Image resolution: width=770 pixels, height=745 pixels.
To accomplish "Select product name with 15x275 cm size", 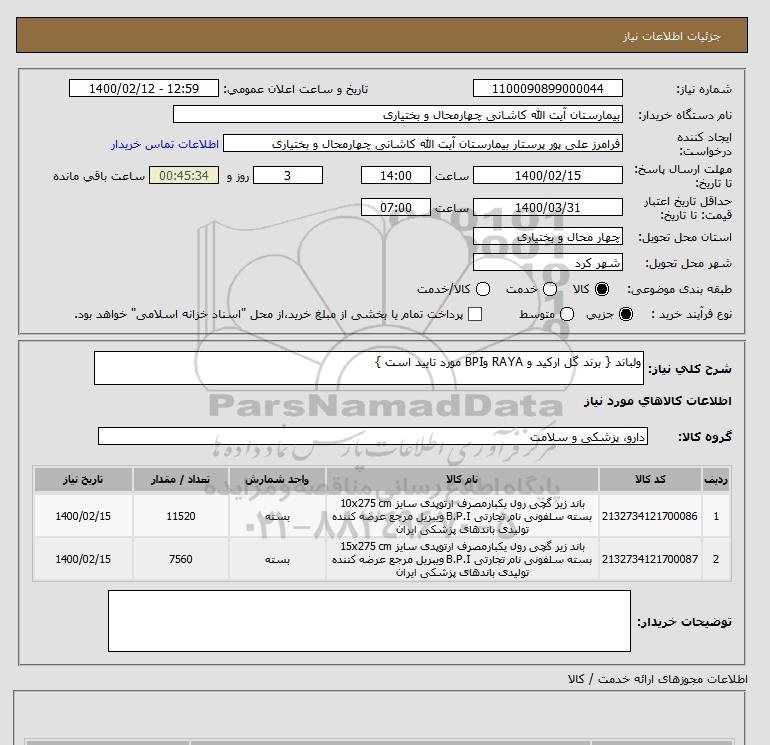I will pos(462,559).
